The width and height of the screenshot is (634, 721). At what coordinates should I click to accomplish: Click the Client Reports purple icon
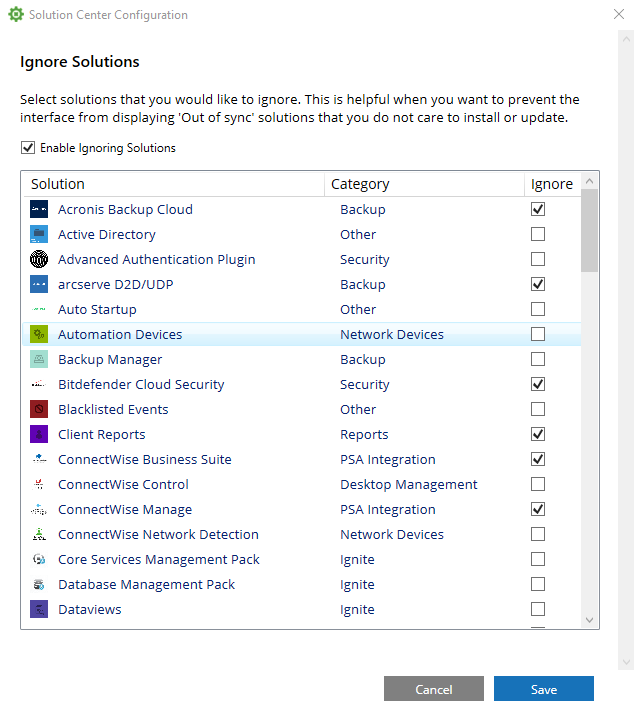39,435
